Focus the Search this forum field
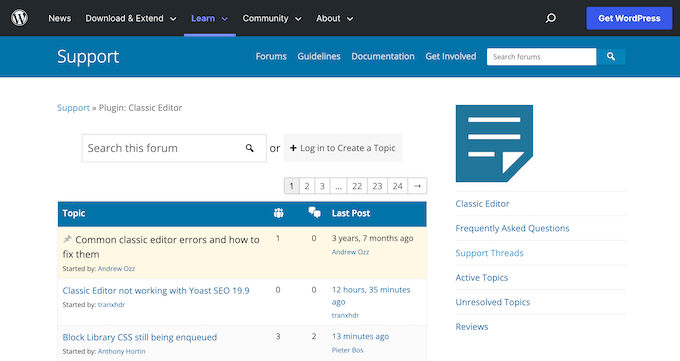Screen dimensions: 680x361 coord(174,148)
